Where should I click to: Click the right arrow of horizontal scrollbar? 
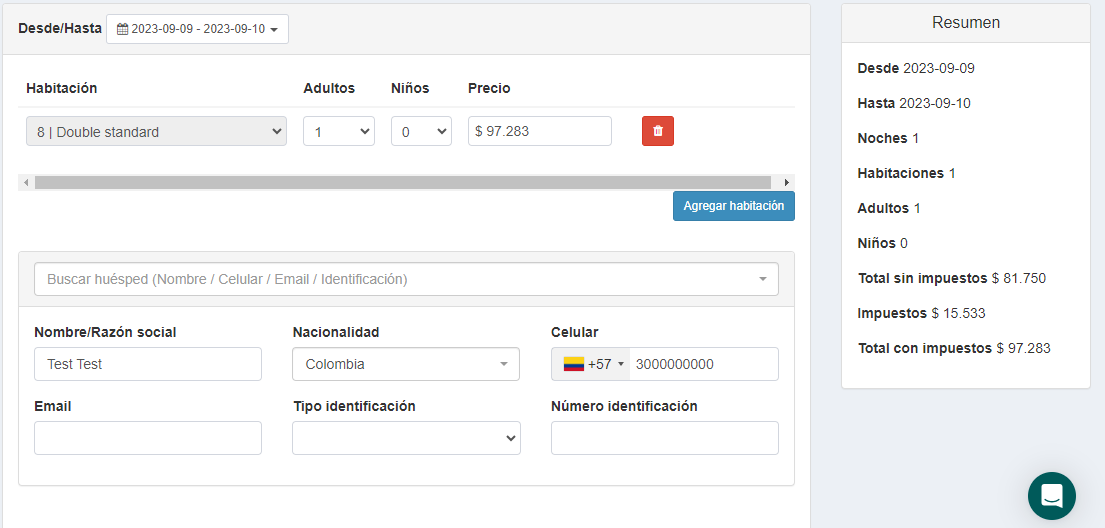tap(787, 183)
